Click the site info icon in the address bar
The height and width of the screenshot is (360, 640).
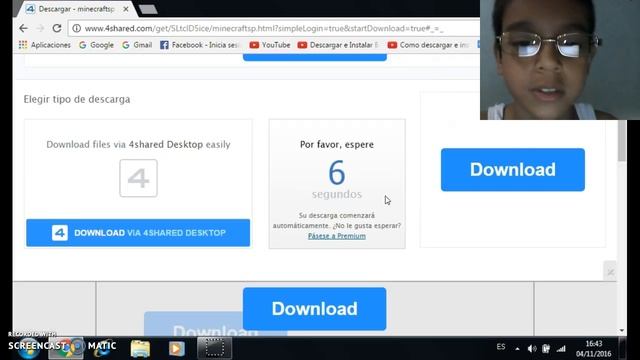76,29
